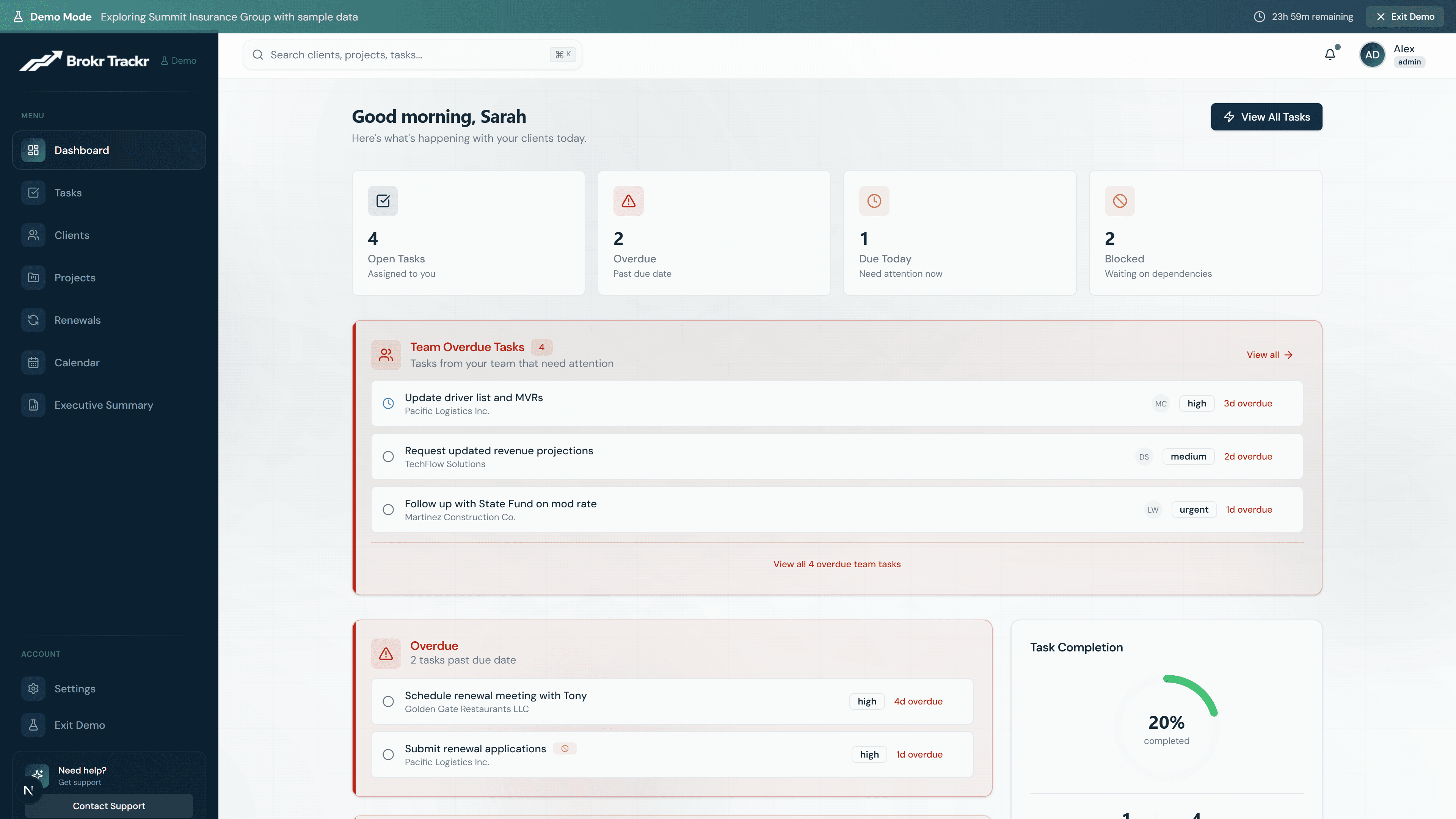Viewport: 1456px width, 819px height.
Task: Select the Dashboard grid icon in sidebar
Action: (33, 150)
